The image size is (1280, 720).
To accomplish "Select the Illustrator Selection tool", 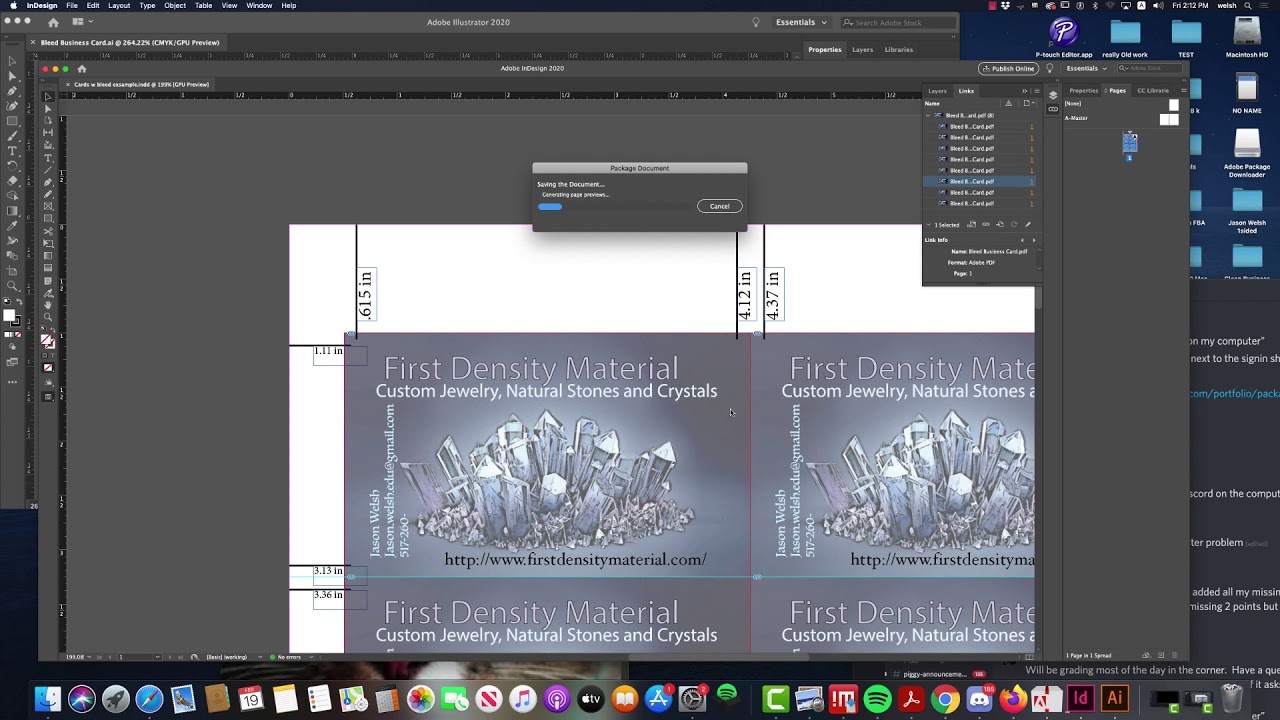I will pos(12,60).
